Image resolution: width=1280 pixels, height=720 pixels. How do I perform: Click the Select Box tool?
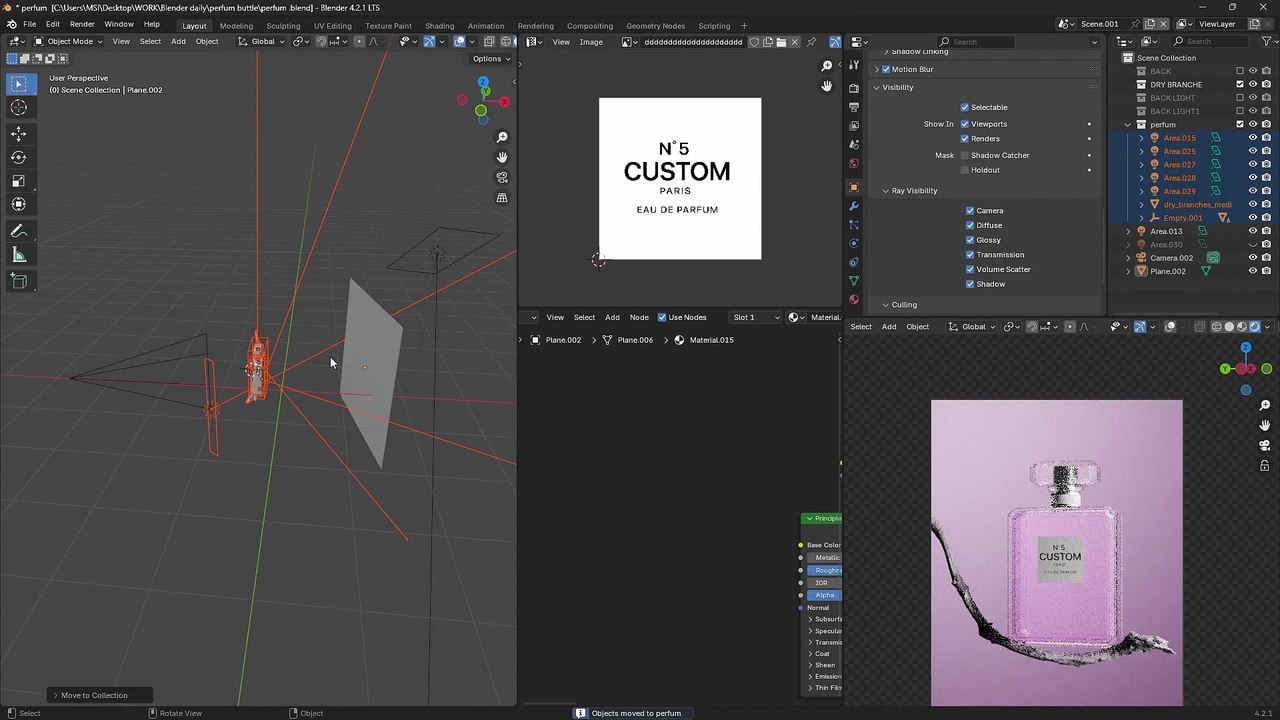[19, 84]
